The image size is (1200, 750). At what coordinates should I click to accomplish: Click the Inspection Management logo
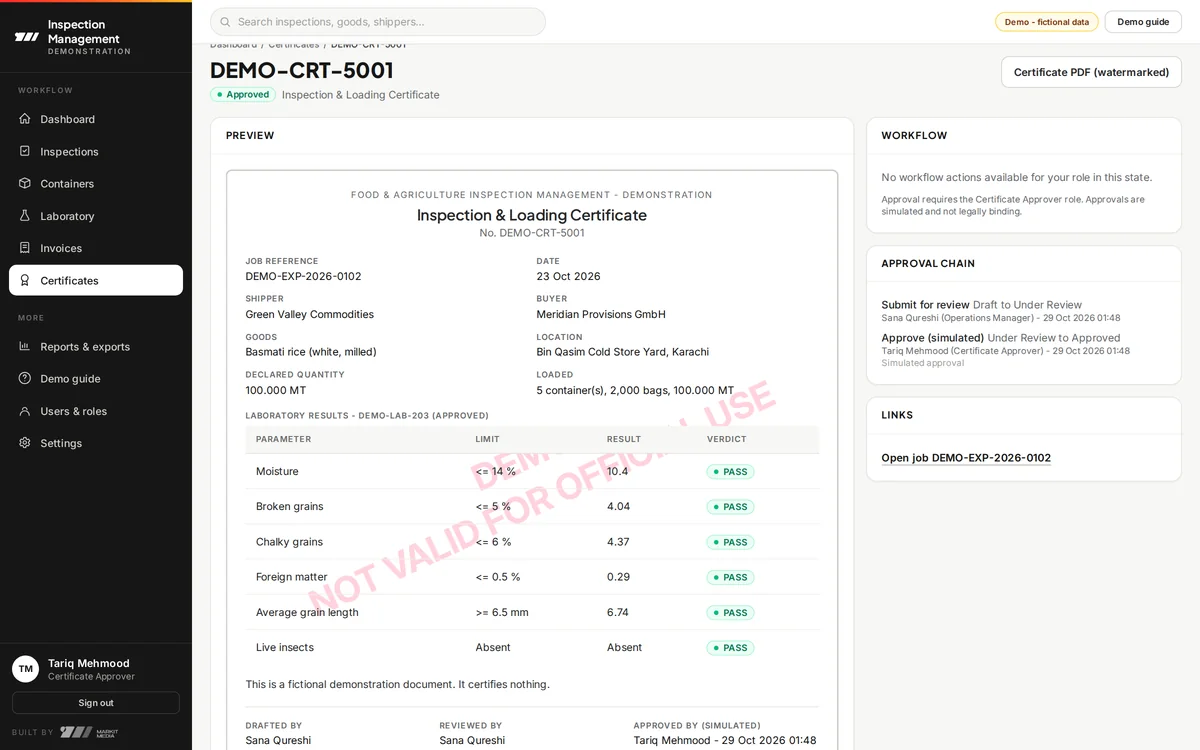pos(27,37)
